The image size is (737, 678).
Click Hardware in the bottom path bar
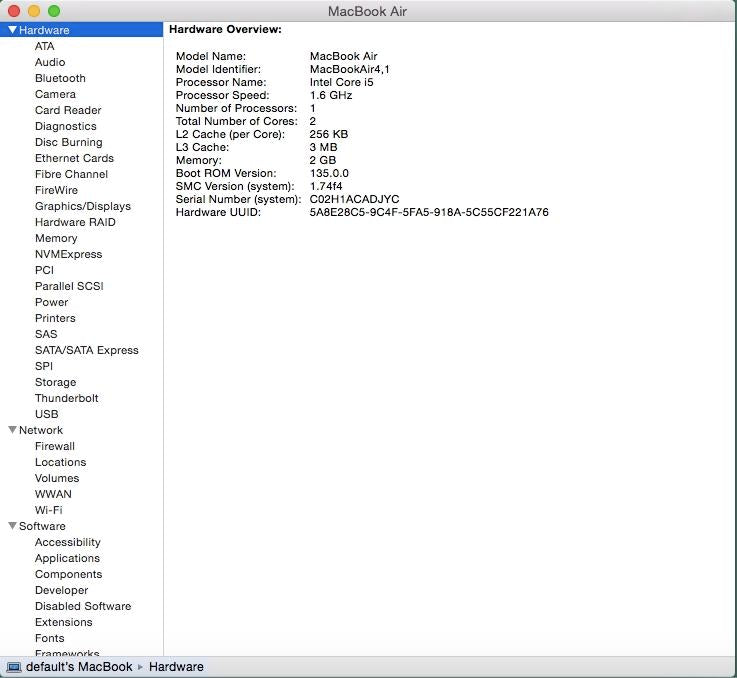[x=176, y=667]
